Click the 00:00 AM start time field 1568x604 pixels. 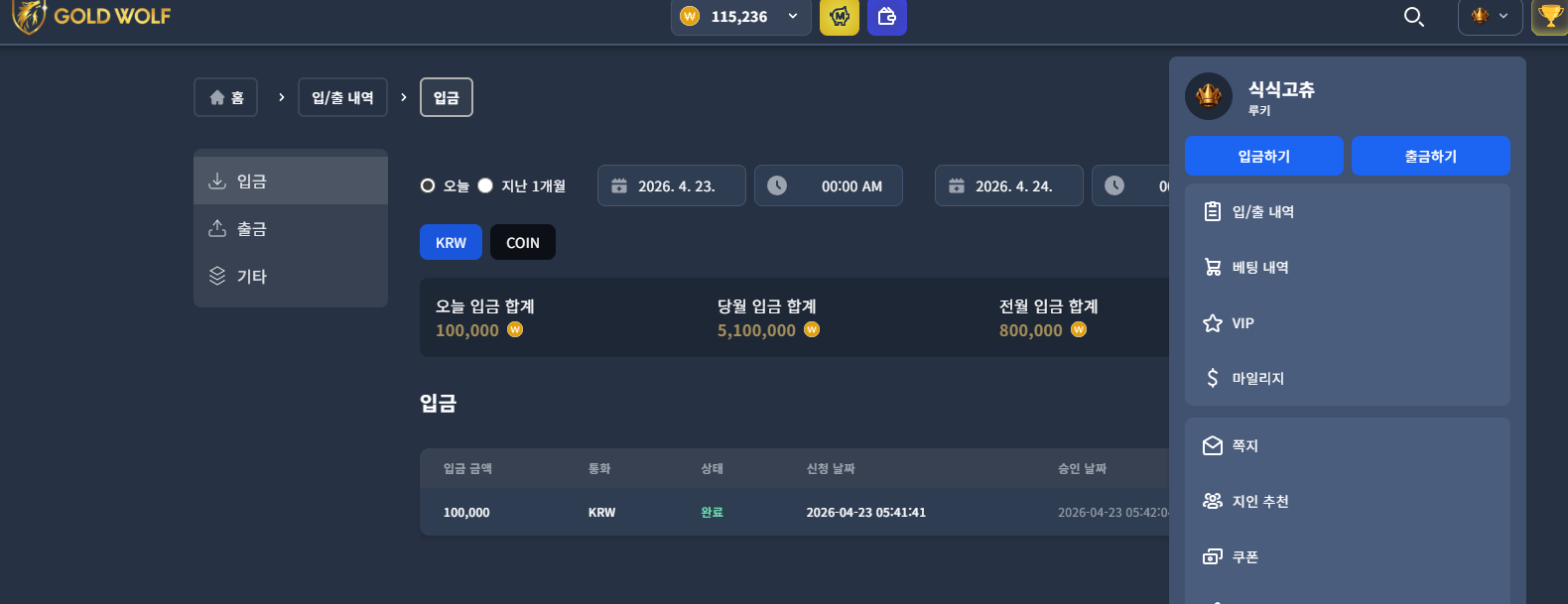tap(829, 185)
